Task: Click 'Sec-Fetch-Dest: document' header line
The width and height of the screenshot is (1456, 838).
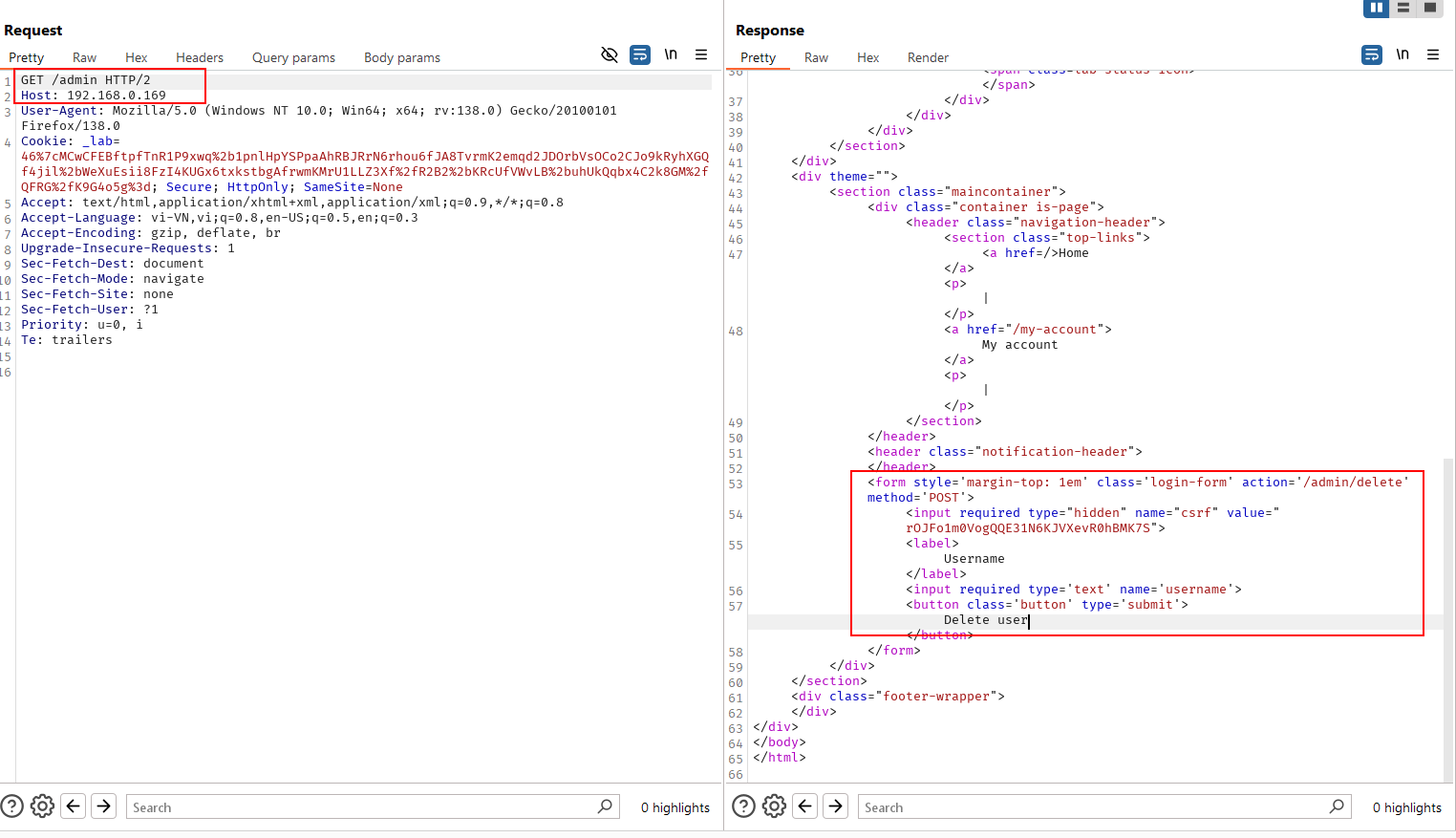Action: (113, 264)
